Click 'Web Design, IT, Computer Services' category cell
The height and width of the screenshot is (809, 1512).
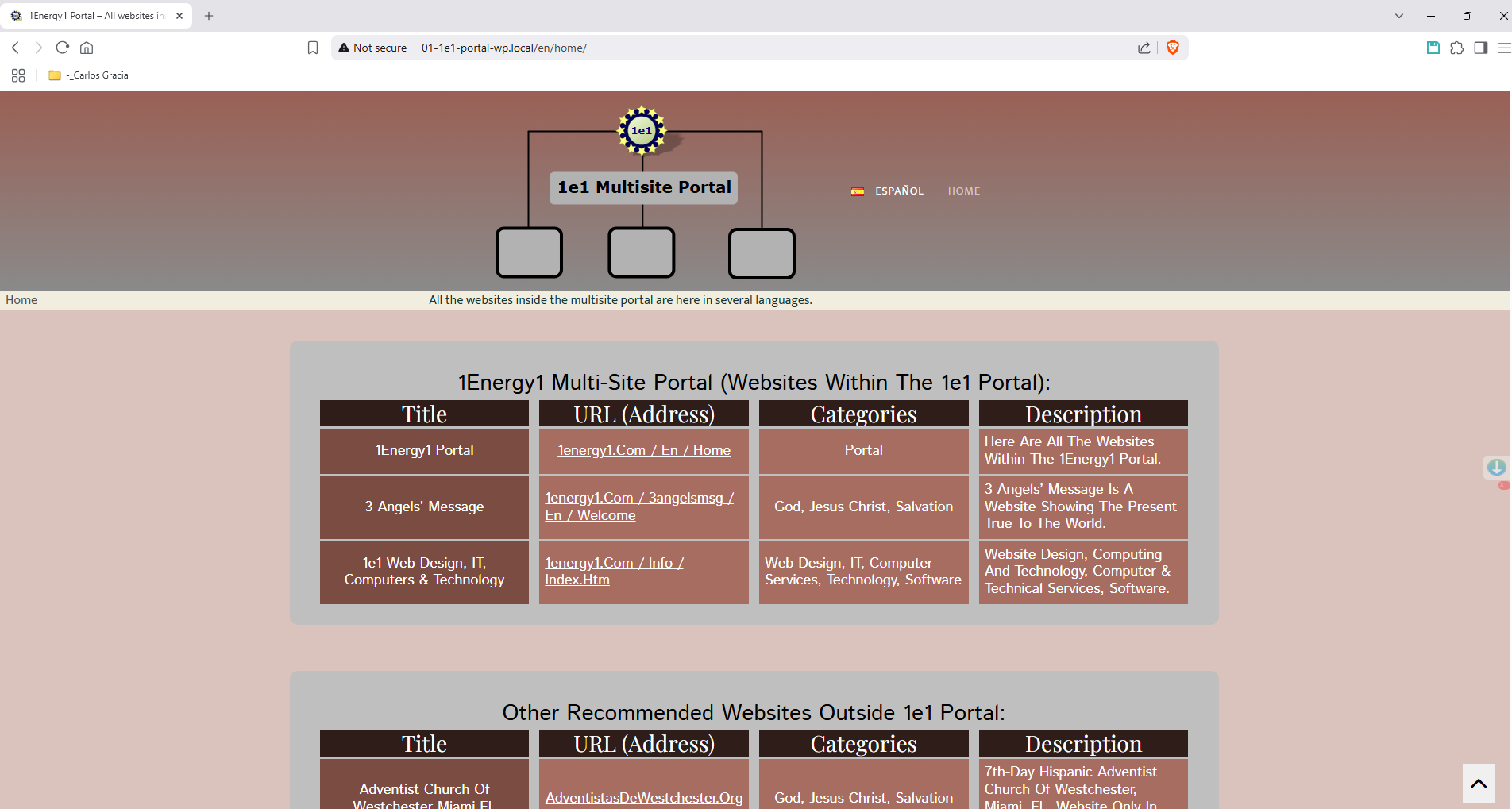point(863,572)
